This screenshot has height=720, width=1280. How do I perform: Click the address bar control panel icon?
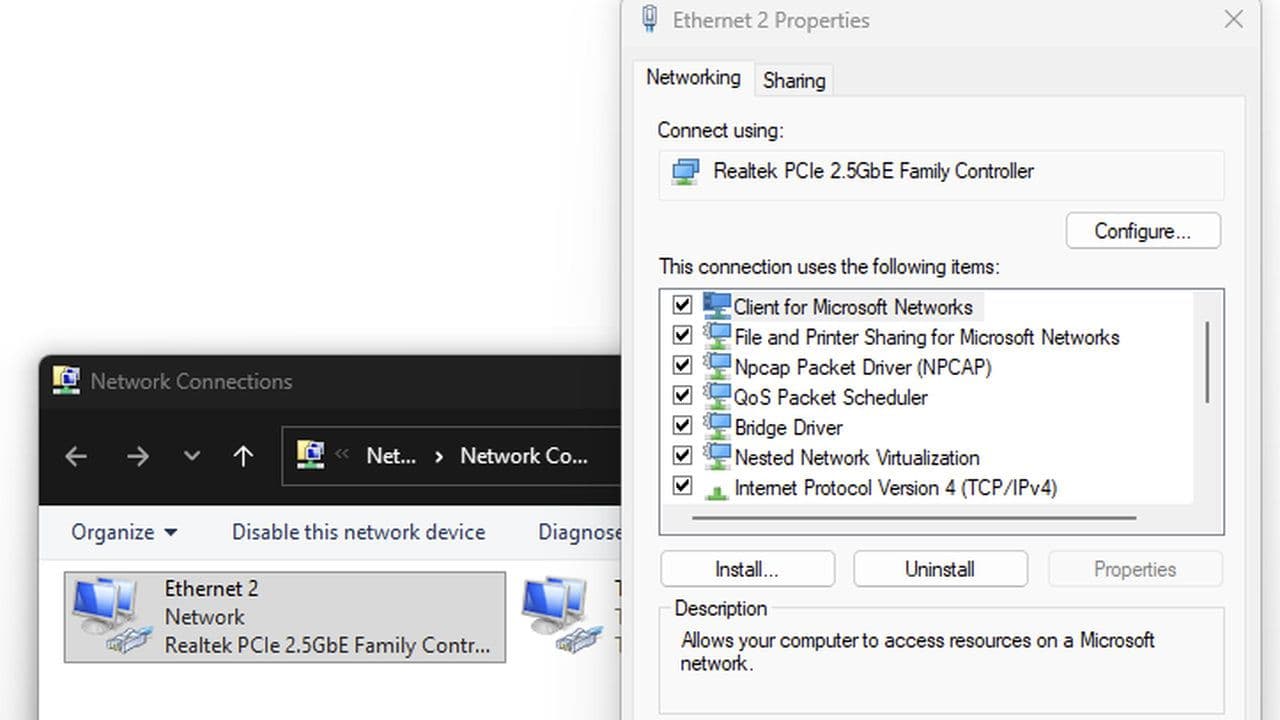(x=310, y=456)
